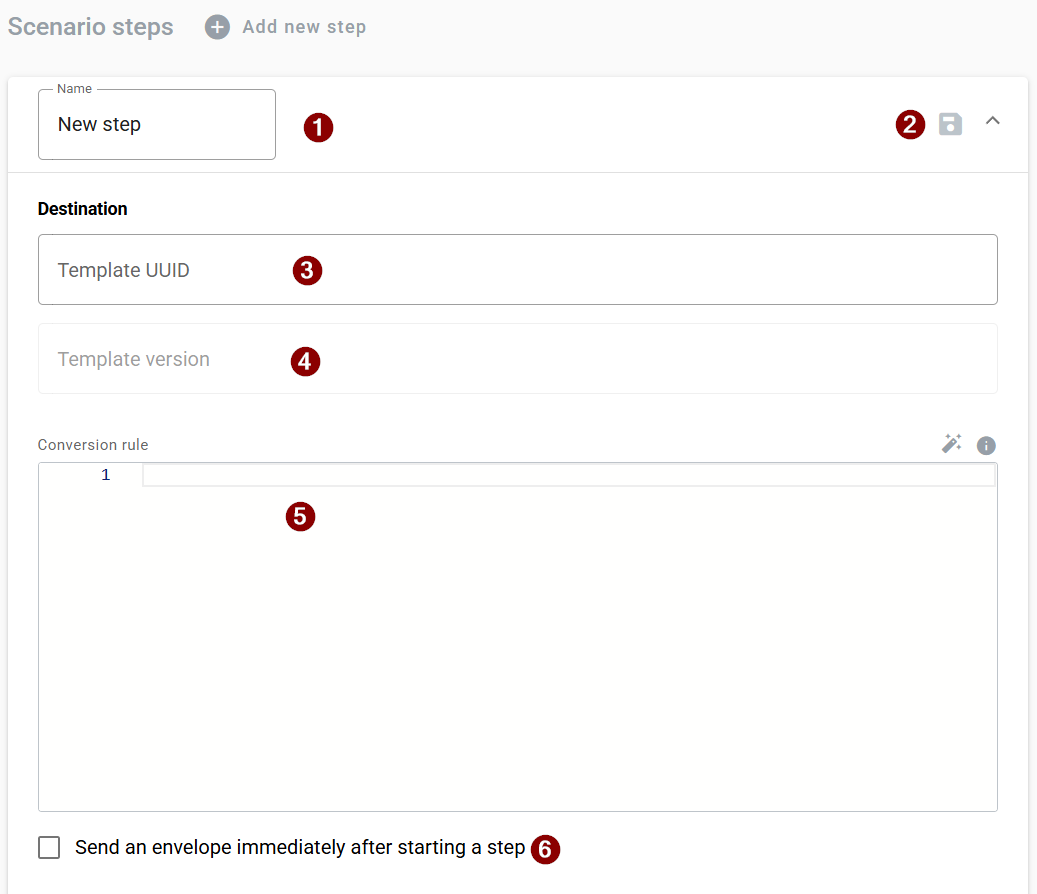The height and width of the screenshot is (894, 1037).
Task: Open the Conversion rule info icon
Action: pyautogui.click(x=986, y=445)
